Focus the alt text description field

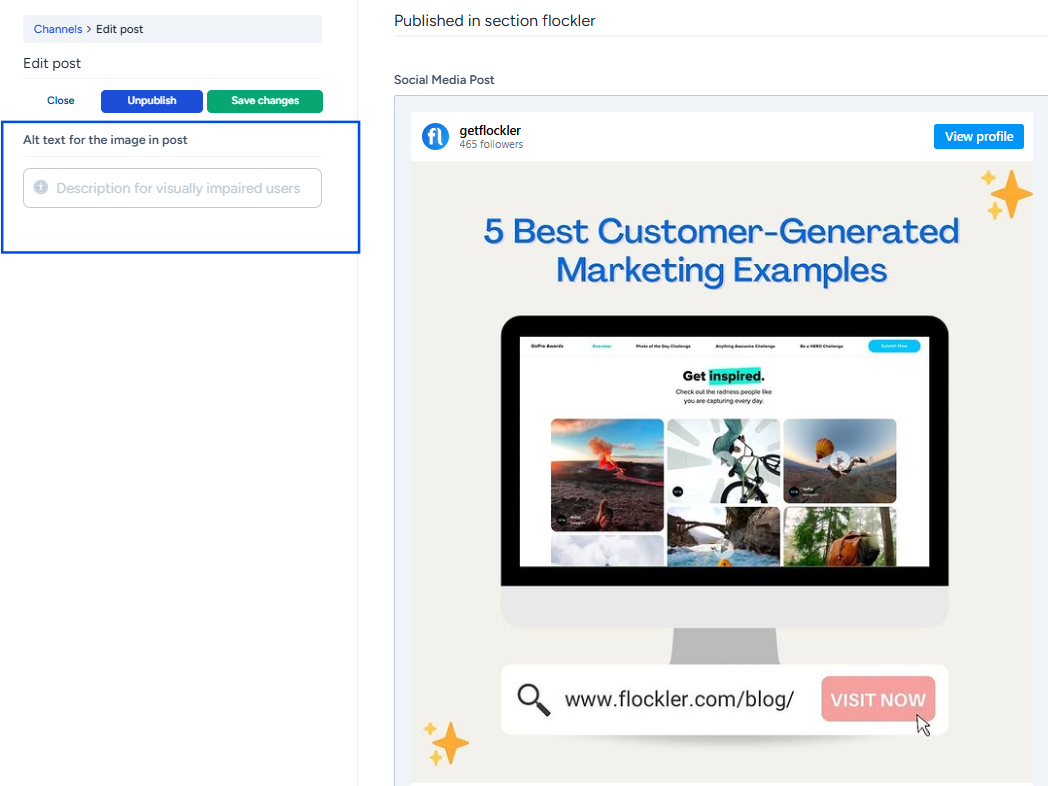coord(172,188)
